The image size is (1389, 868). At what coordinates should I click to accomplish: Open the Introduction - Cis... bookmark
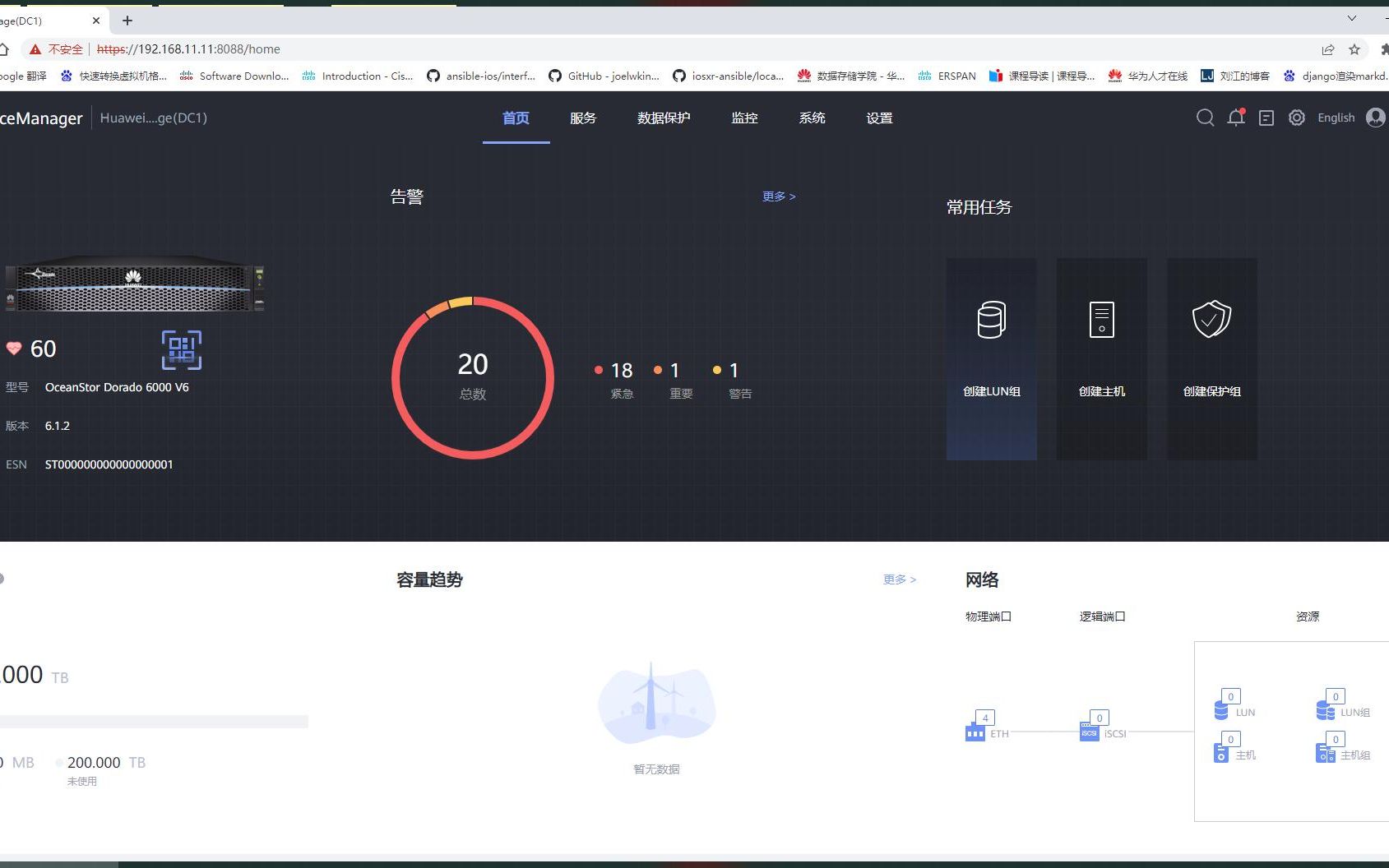[x=358, y=76]
